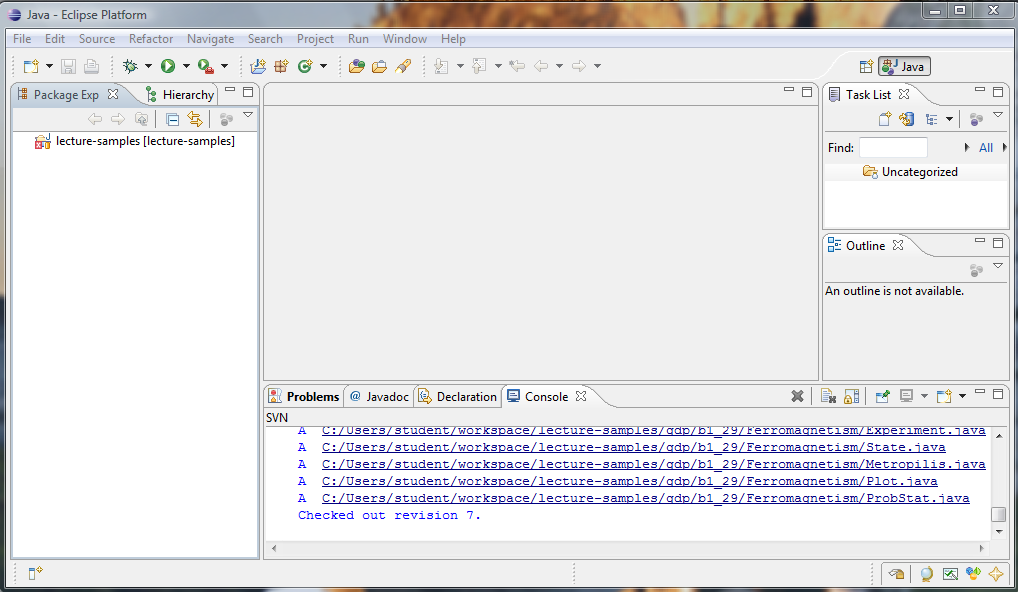Click the Last Edit Location icon
The height and width of the screenshot is (592, 1018).
click(x=517, y=66)
